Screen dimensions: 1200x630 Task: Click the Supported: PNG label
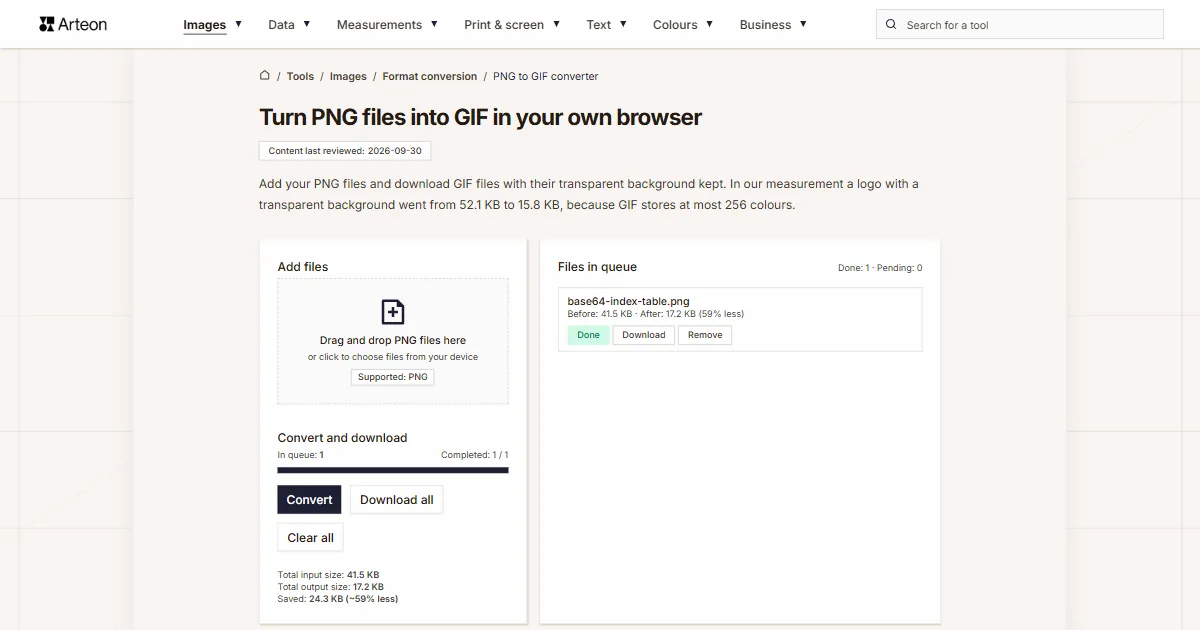pos(393,377)
